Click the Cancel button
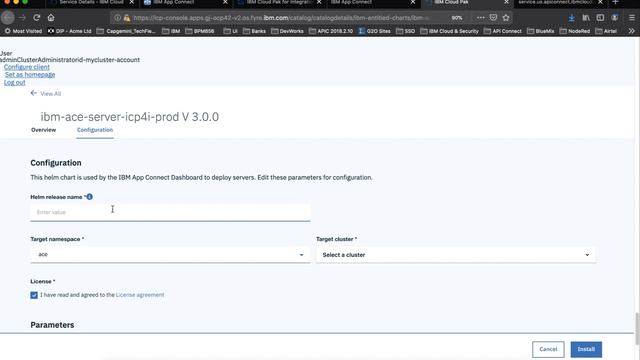The image size is (640, 360). [x=548, y=349]
